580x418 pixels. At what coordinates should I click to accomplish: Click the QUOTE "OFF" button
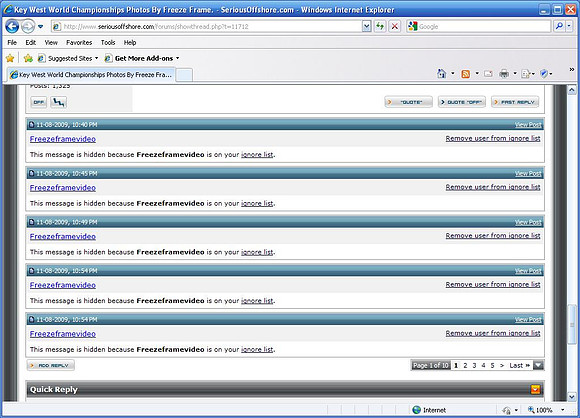(x=462, y=102)
